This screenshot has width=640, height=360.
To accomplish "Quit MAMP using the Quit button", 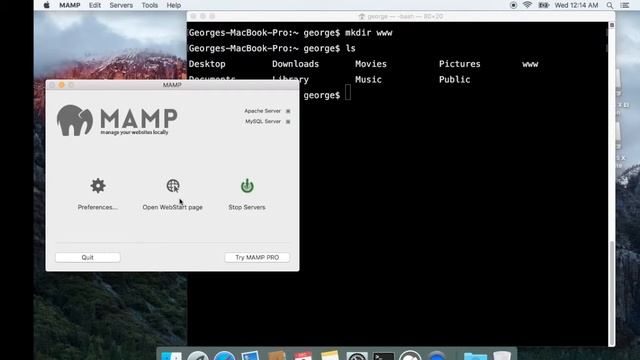I will coord(88,258).
